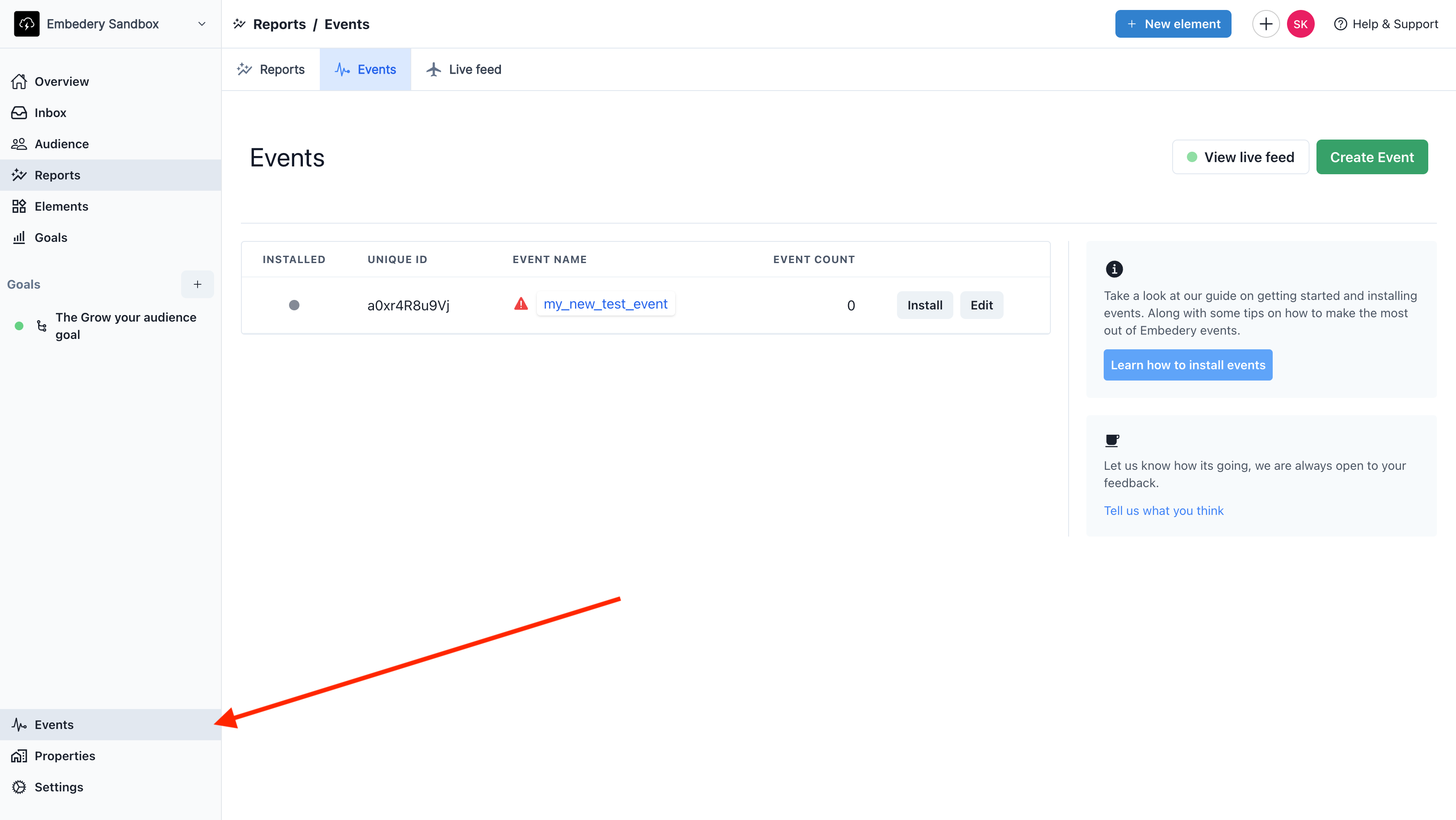
Task: Click the coffee cup icon in feedback card
Action: (1112, 440)
